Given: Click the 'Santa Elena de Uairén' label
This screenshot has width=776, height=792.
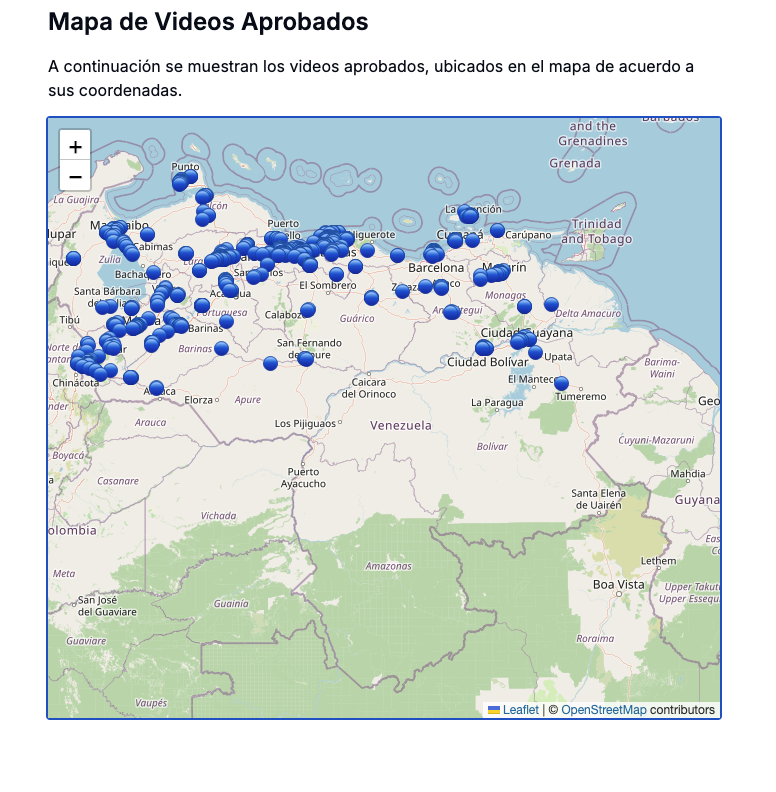Looking at the screenshot, I should [x=599, y=499].
